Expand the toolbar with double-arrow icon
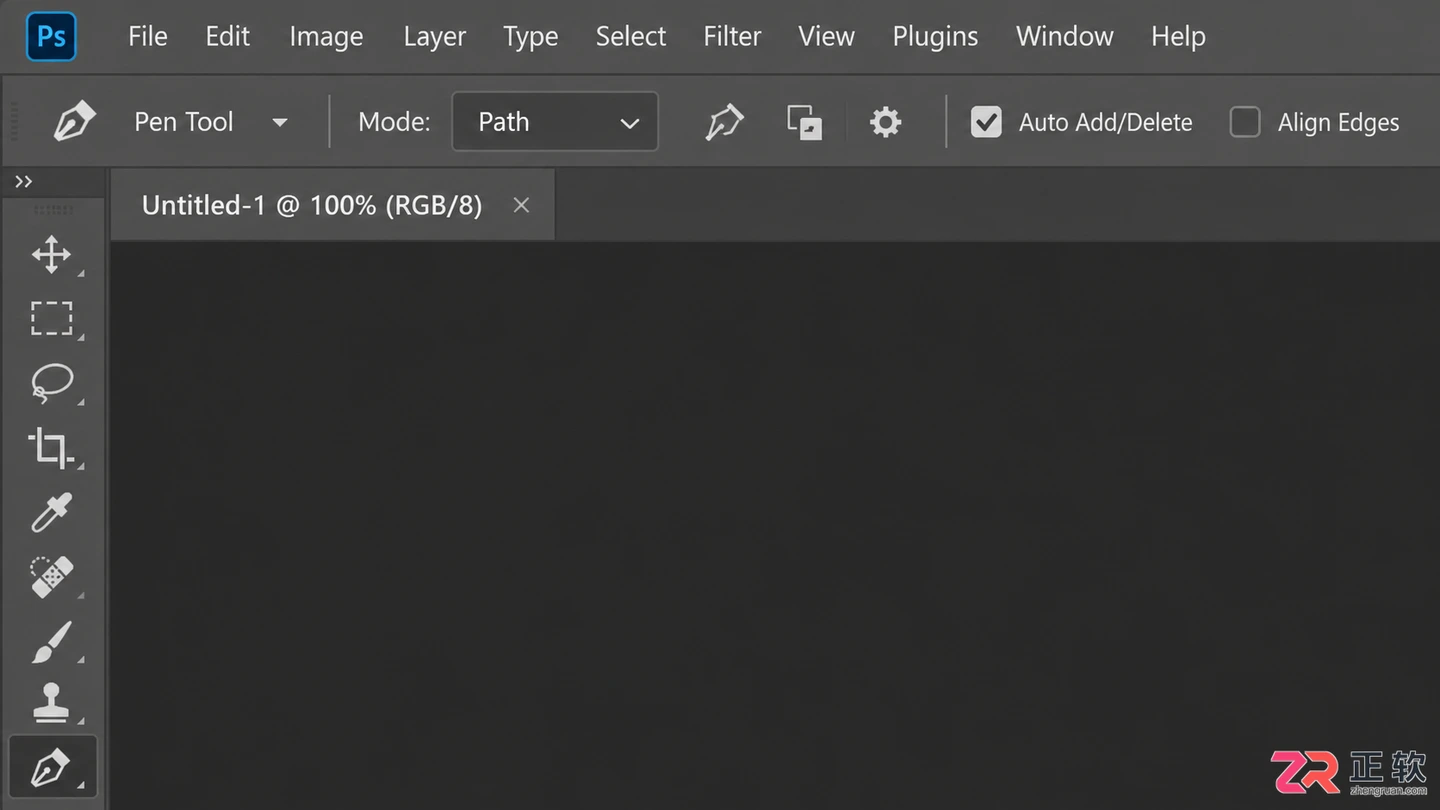The height and width of the screenshot is (810, 1440). pos(23,181)
